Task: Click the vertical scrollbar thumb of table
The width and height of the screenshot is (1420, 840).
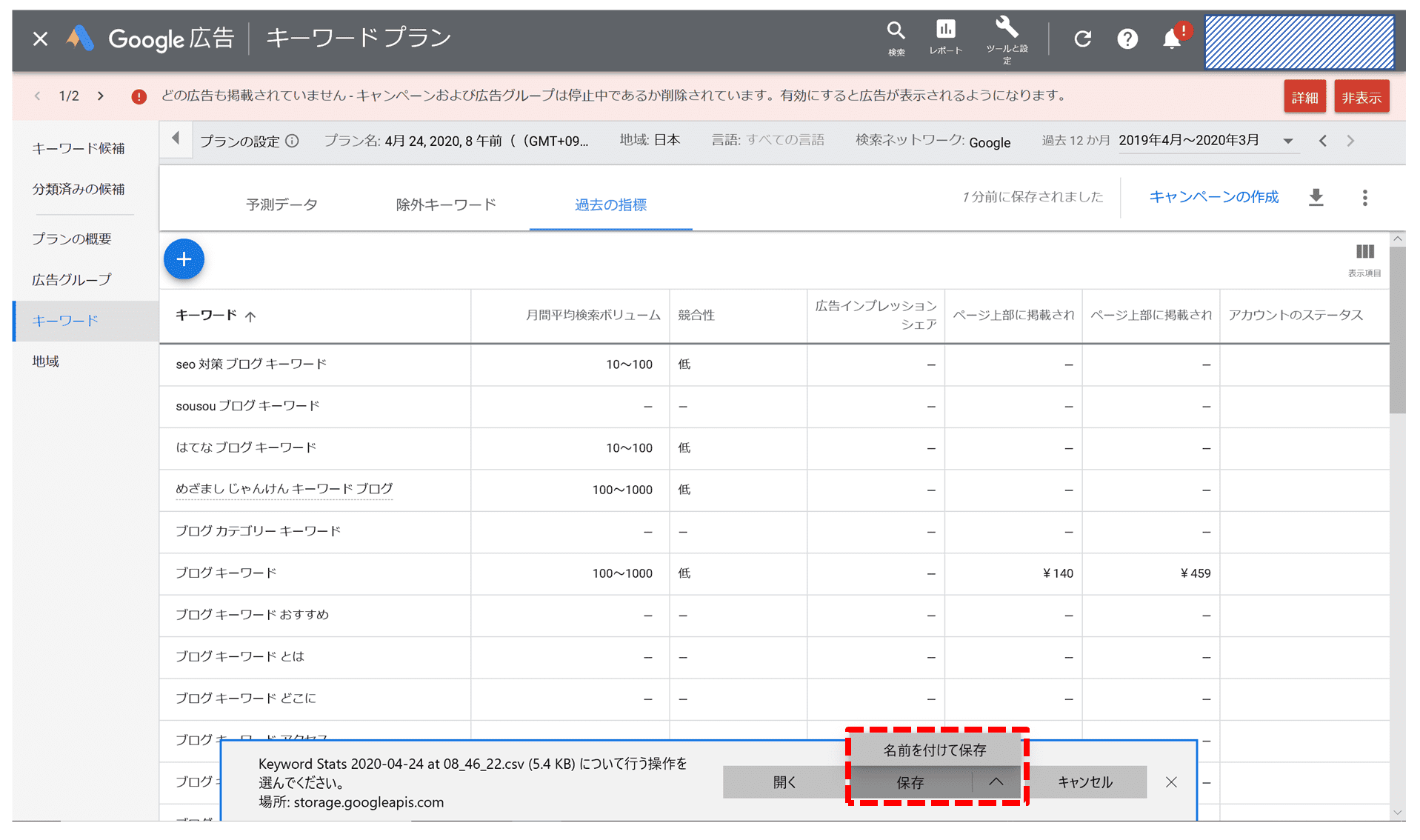Action: [1397, 330]
